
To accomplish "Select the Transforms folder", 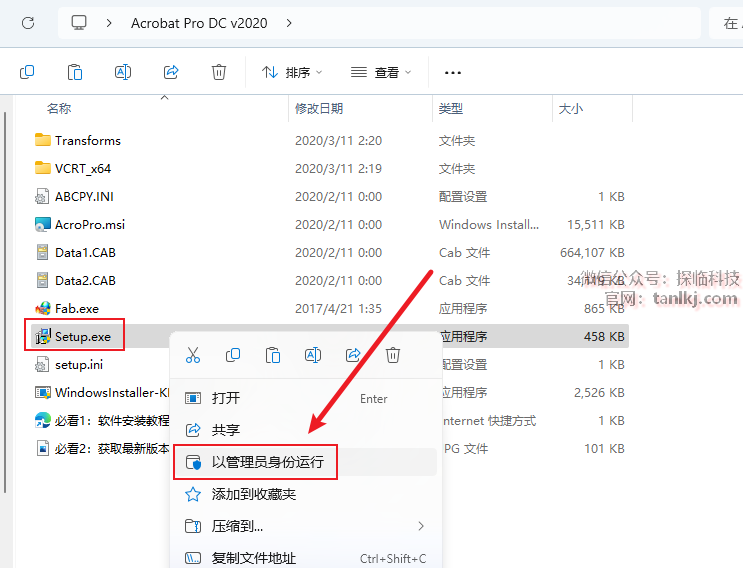I will (x=88, y=141).
